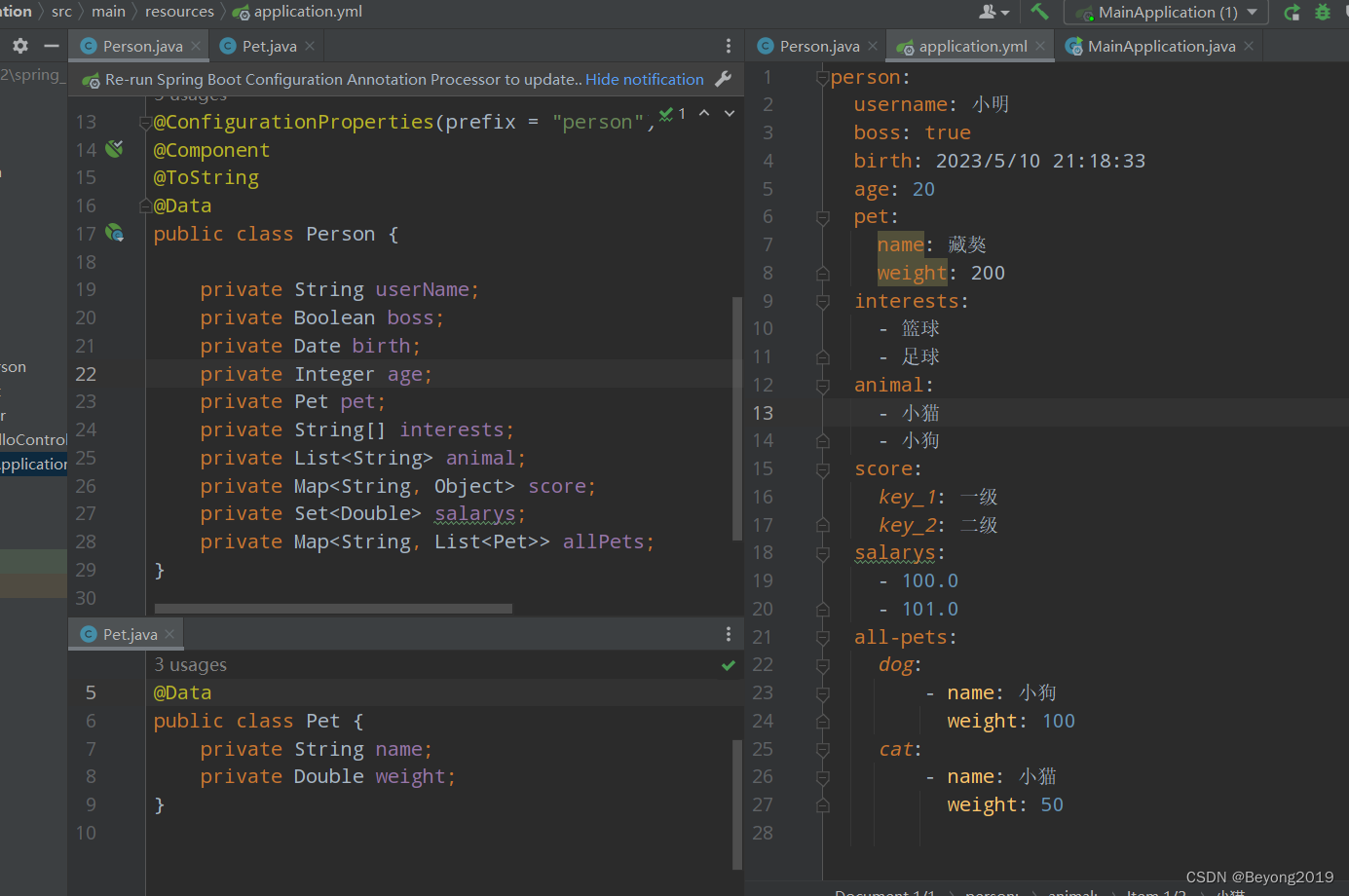Click the '101.0' salary value
Viewport: 1349px width, 896px height.
930,609
